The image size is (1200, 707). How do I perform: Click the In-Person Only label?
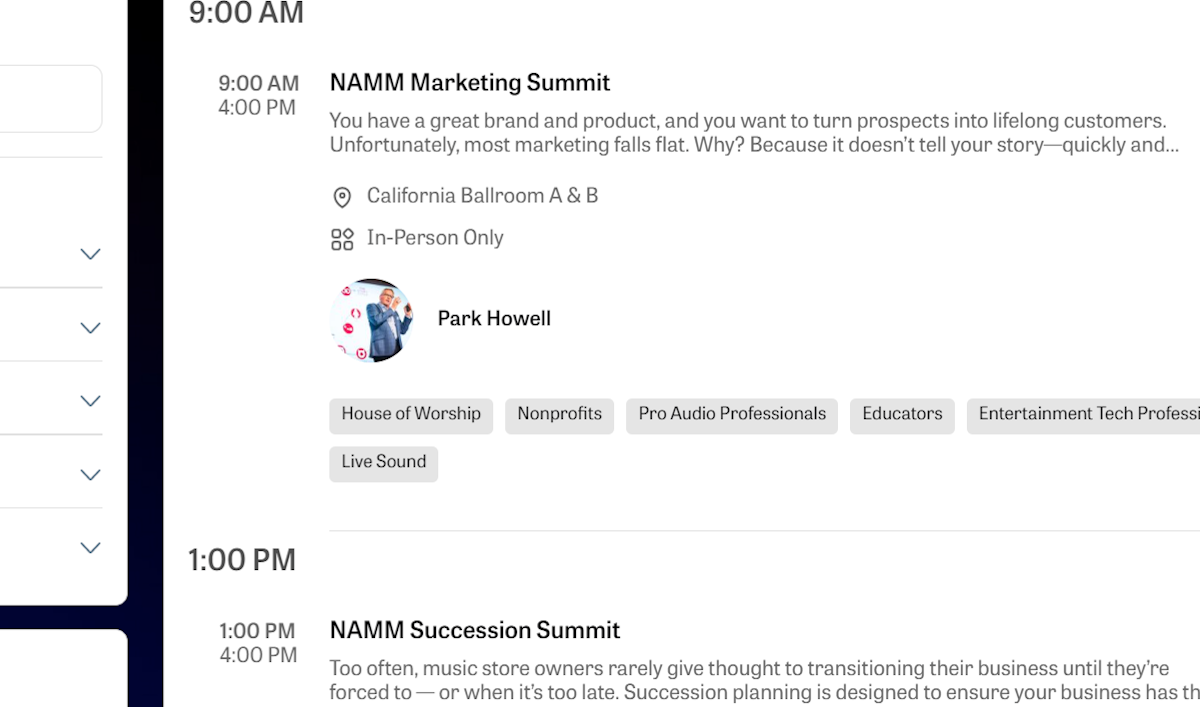click(x=435, y=238)
